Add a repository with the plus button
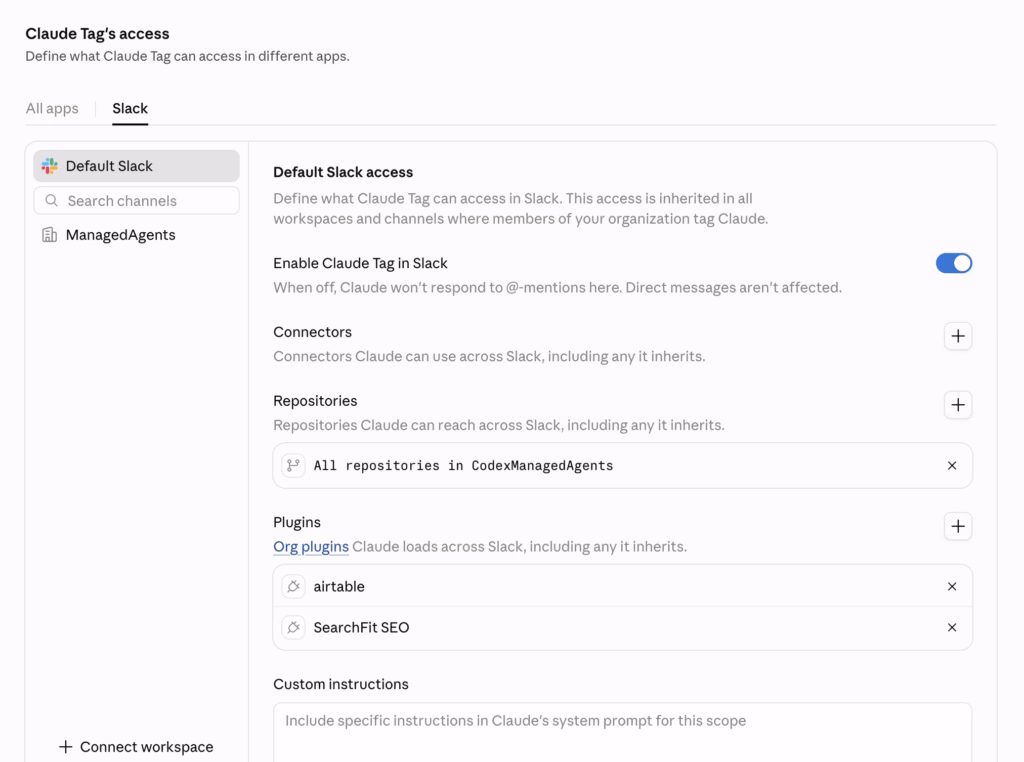The image size is (1024, 762). point(957,405)
